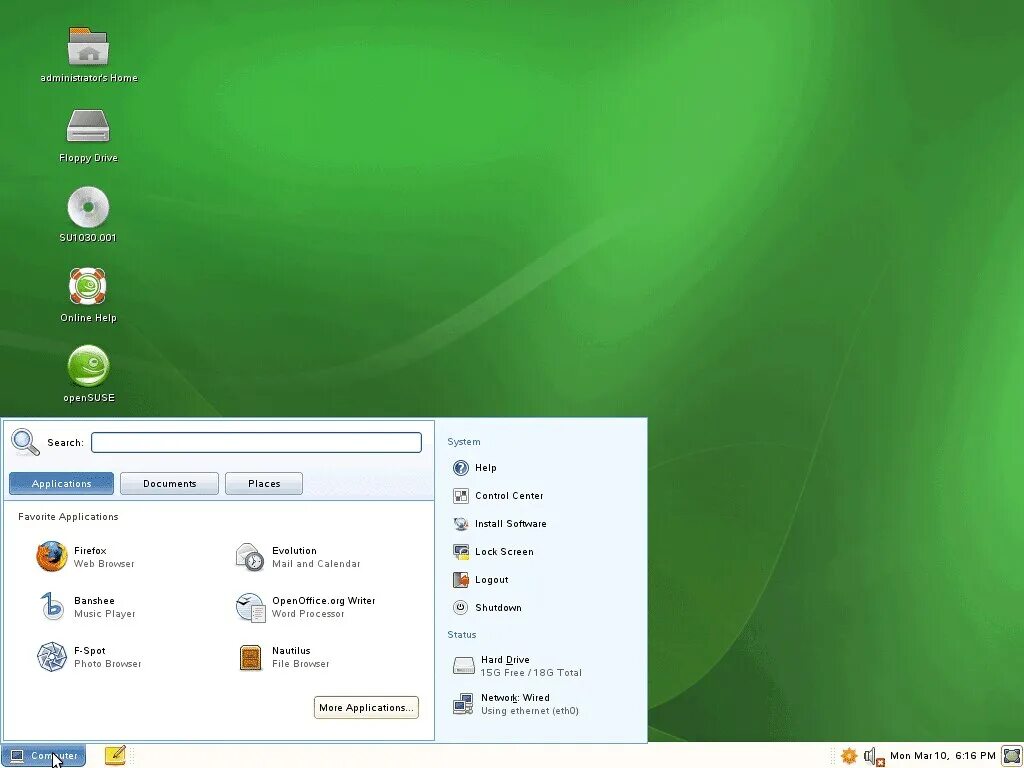Focus the Search input field
Screen dimensions: 1024x768
pyautogui.click(x=256, y=442)
